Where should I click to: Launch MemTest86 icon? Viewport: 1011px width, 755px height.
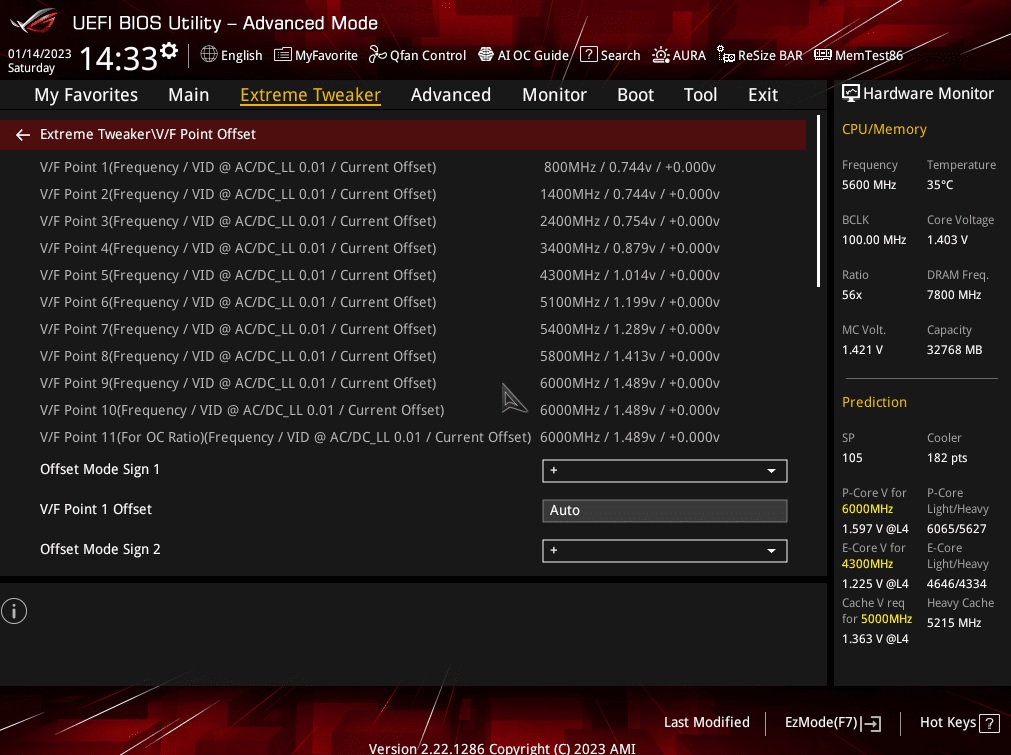pyautogui.click(x=823, y=55)
